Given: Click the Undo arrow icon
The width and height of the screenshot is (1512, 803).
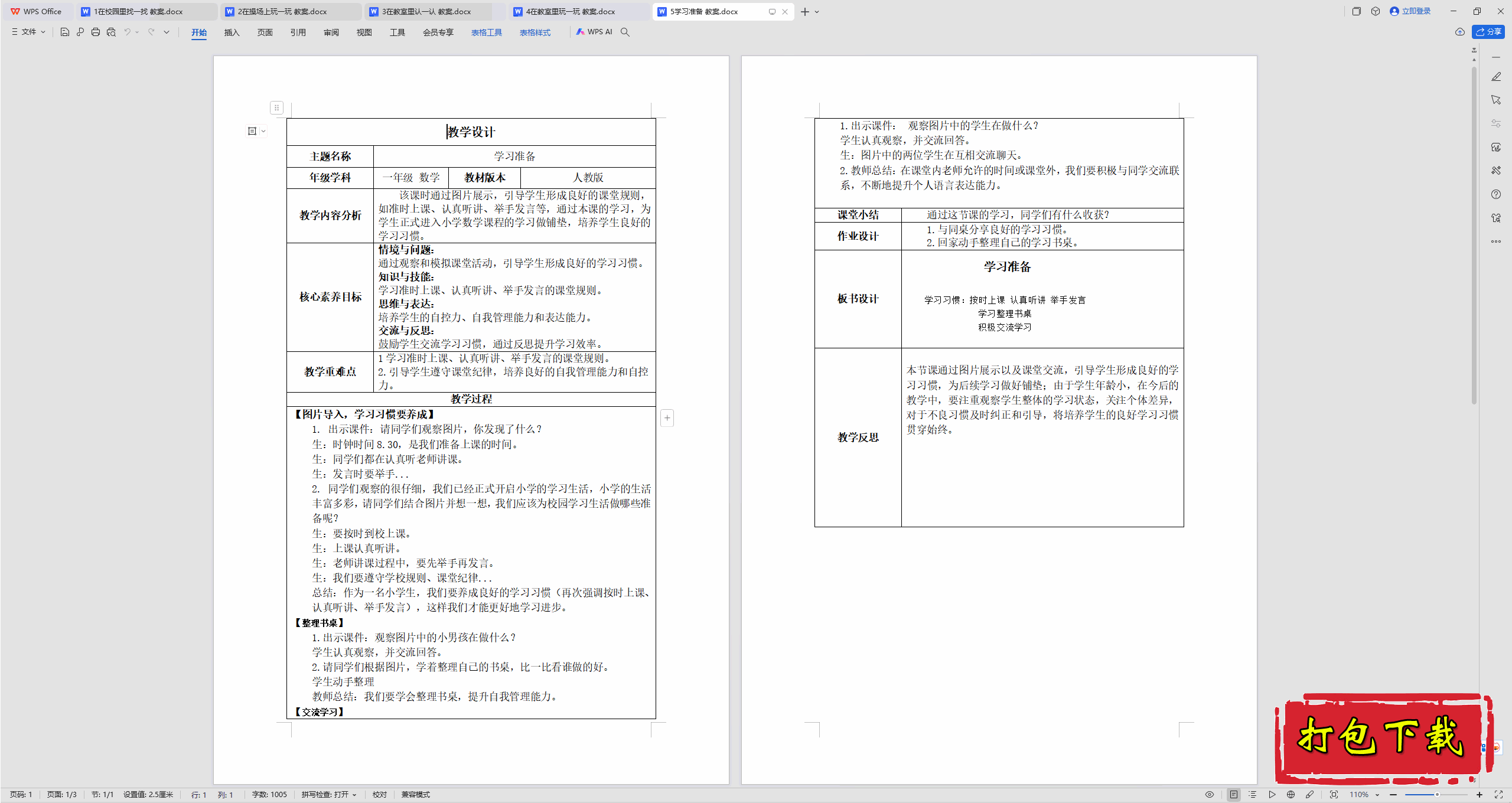Looking at the screenshot, I should [x=127, y=32].
